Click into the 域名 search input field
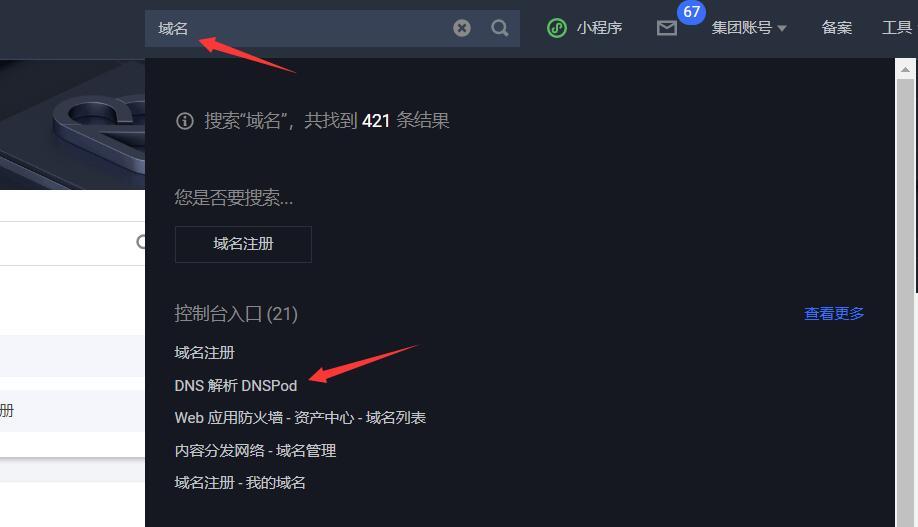This screenshot has width=918, height=527. tap(299, 28)
